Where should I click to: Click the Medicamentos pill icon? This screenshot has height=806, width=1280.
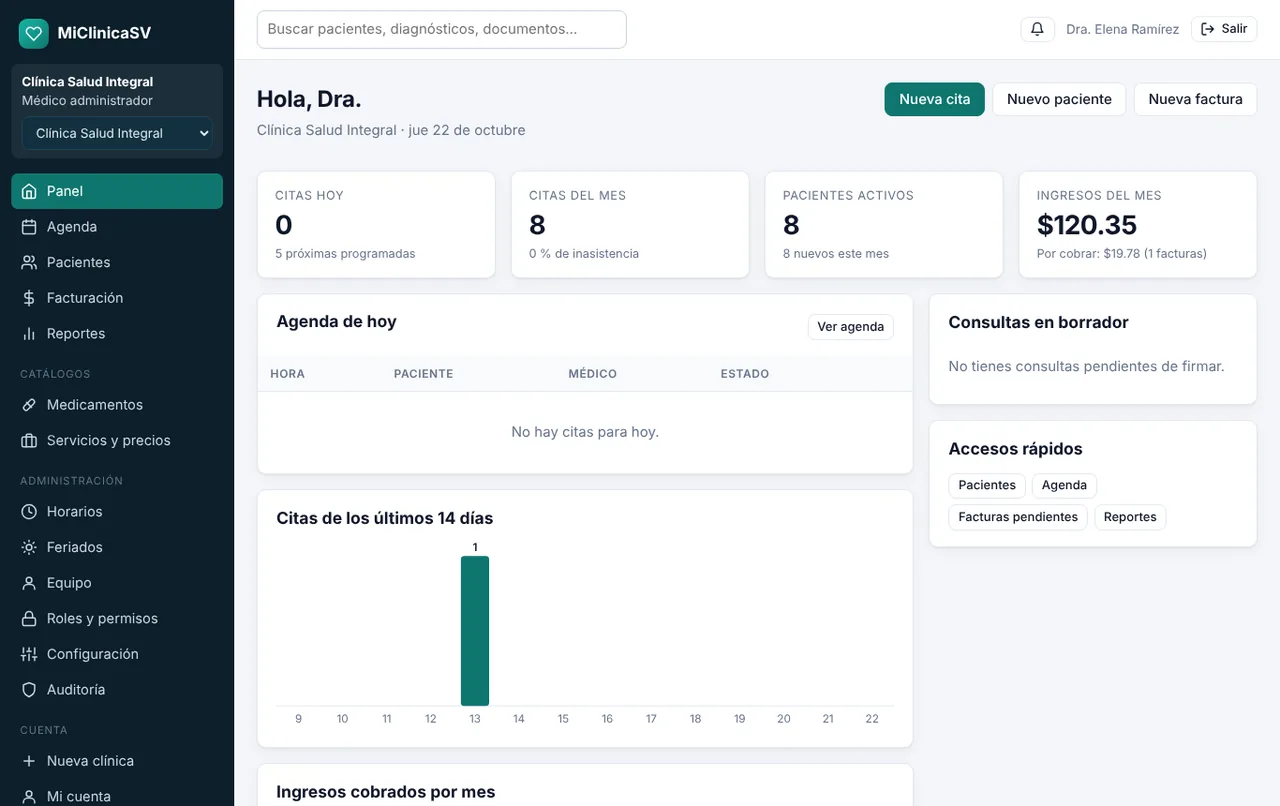pos(29,405)
